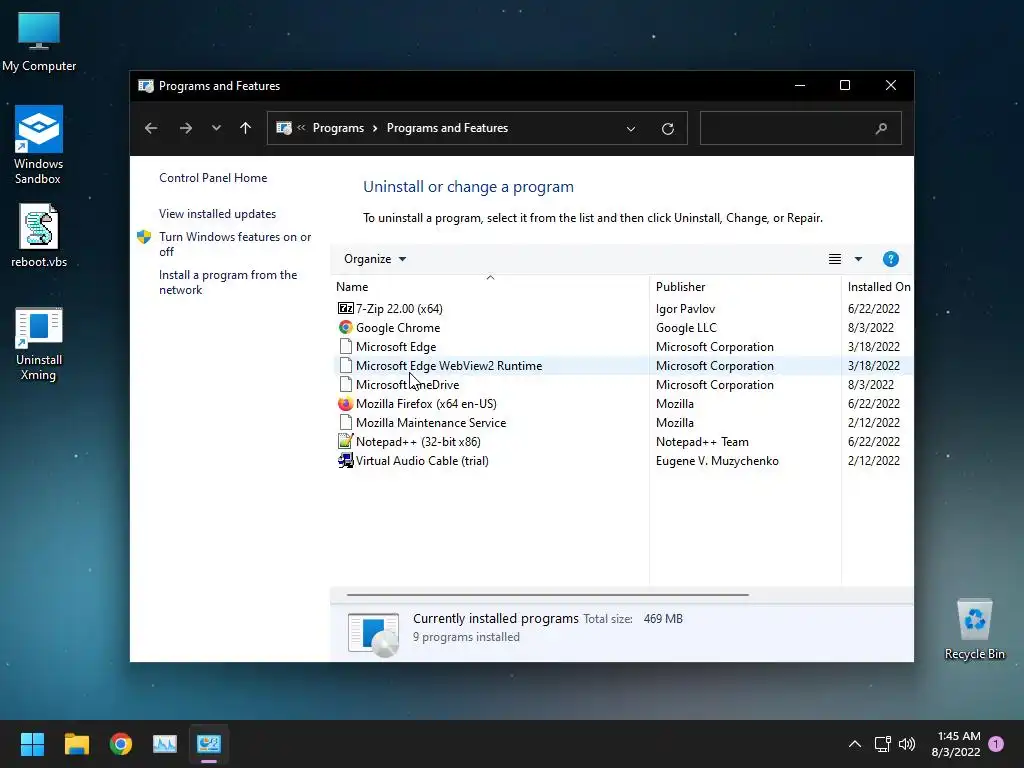Image resolution: width=1024 pixels, height=768 pixels.
Task: Click the Virtual Audio Cable icon
Action: click(x=345, y=460)
